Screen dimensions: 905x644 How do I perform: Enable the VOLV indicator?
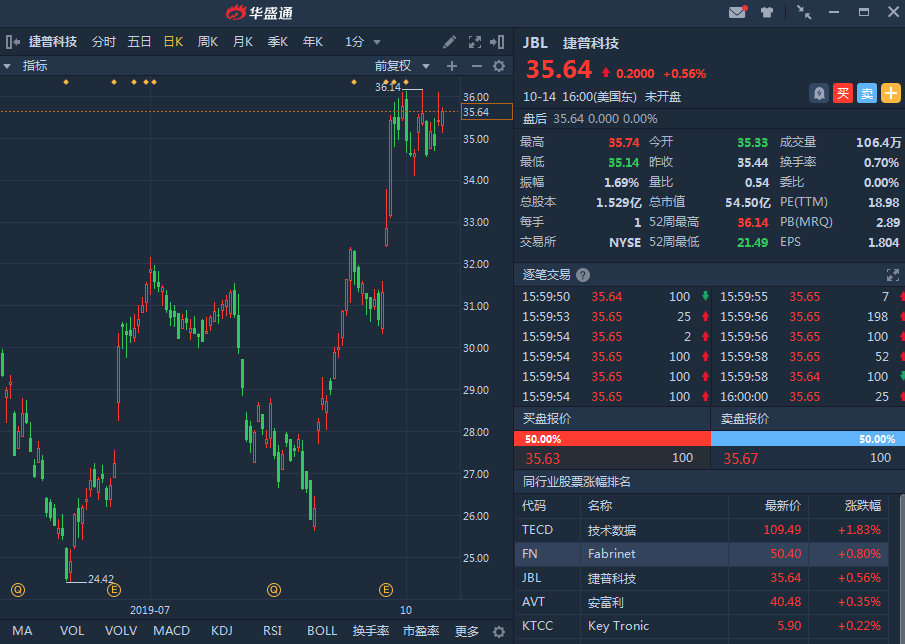[x=121, y=631]
